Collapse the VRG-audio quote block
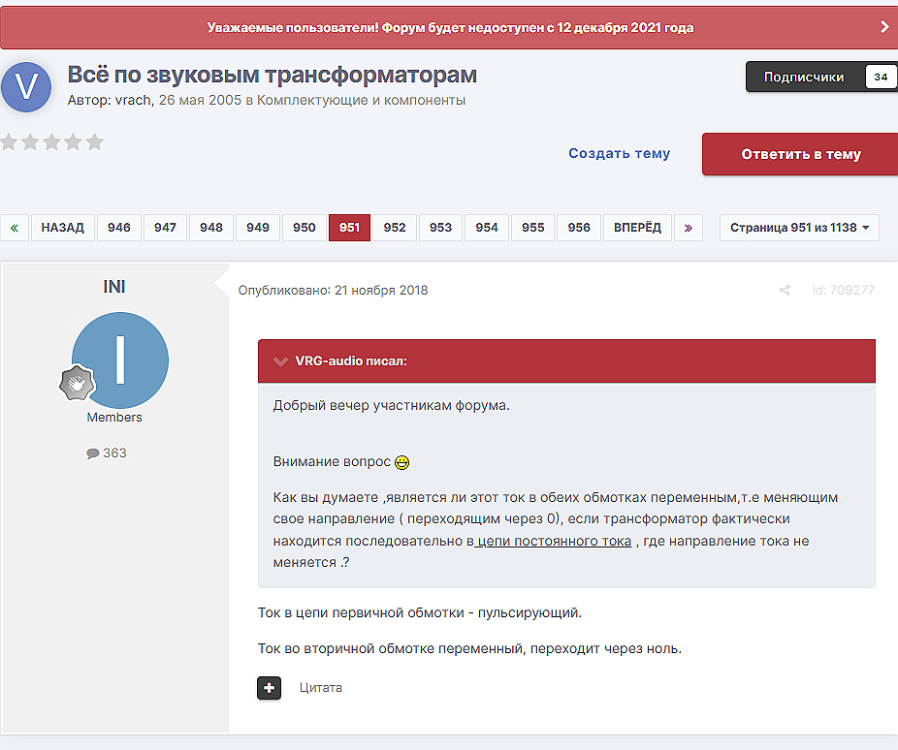 tap(280, 361)
